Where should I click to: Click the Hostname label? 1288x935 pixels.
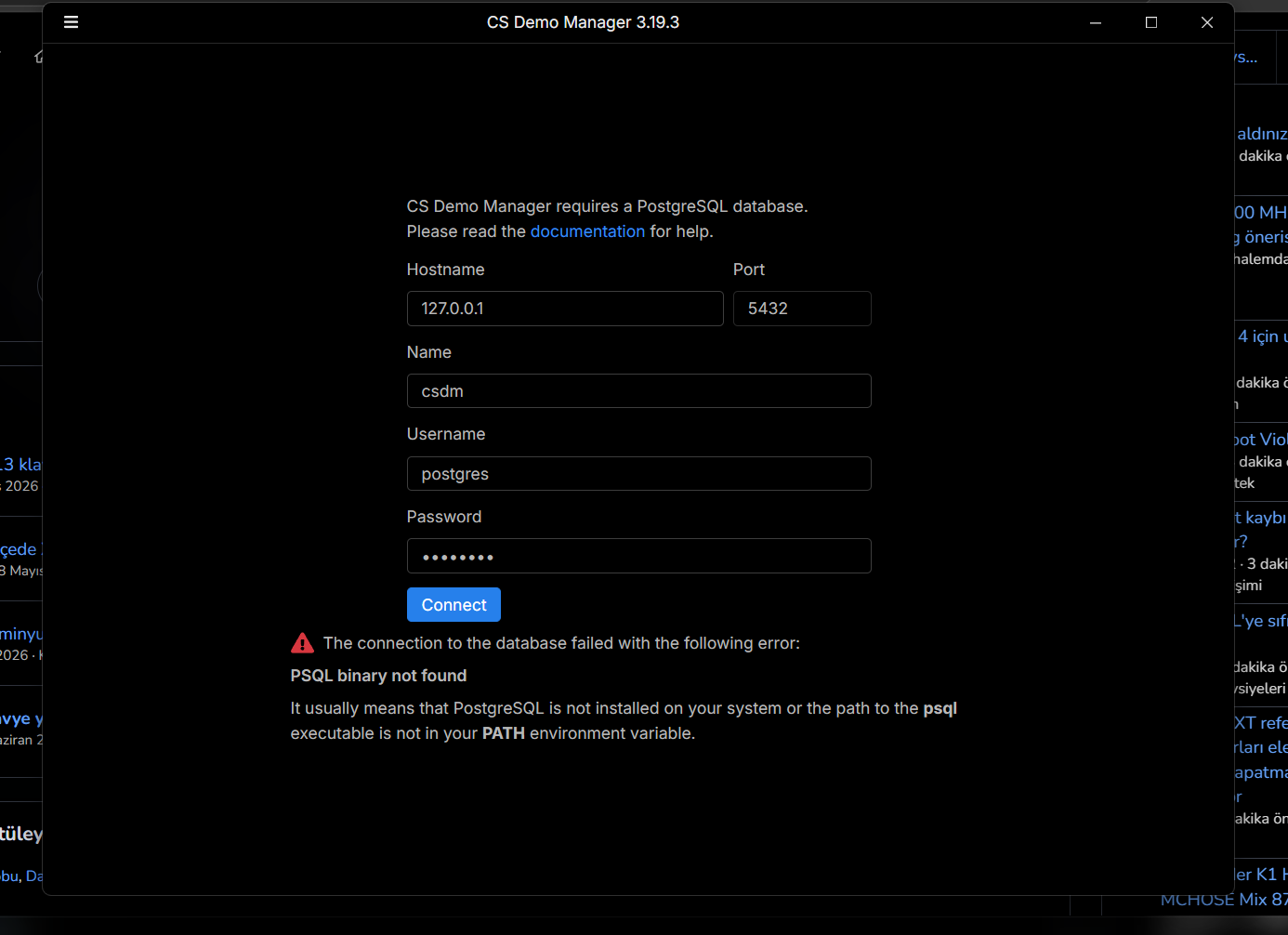[445, 270]
